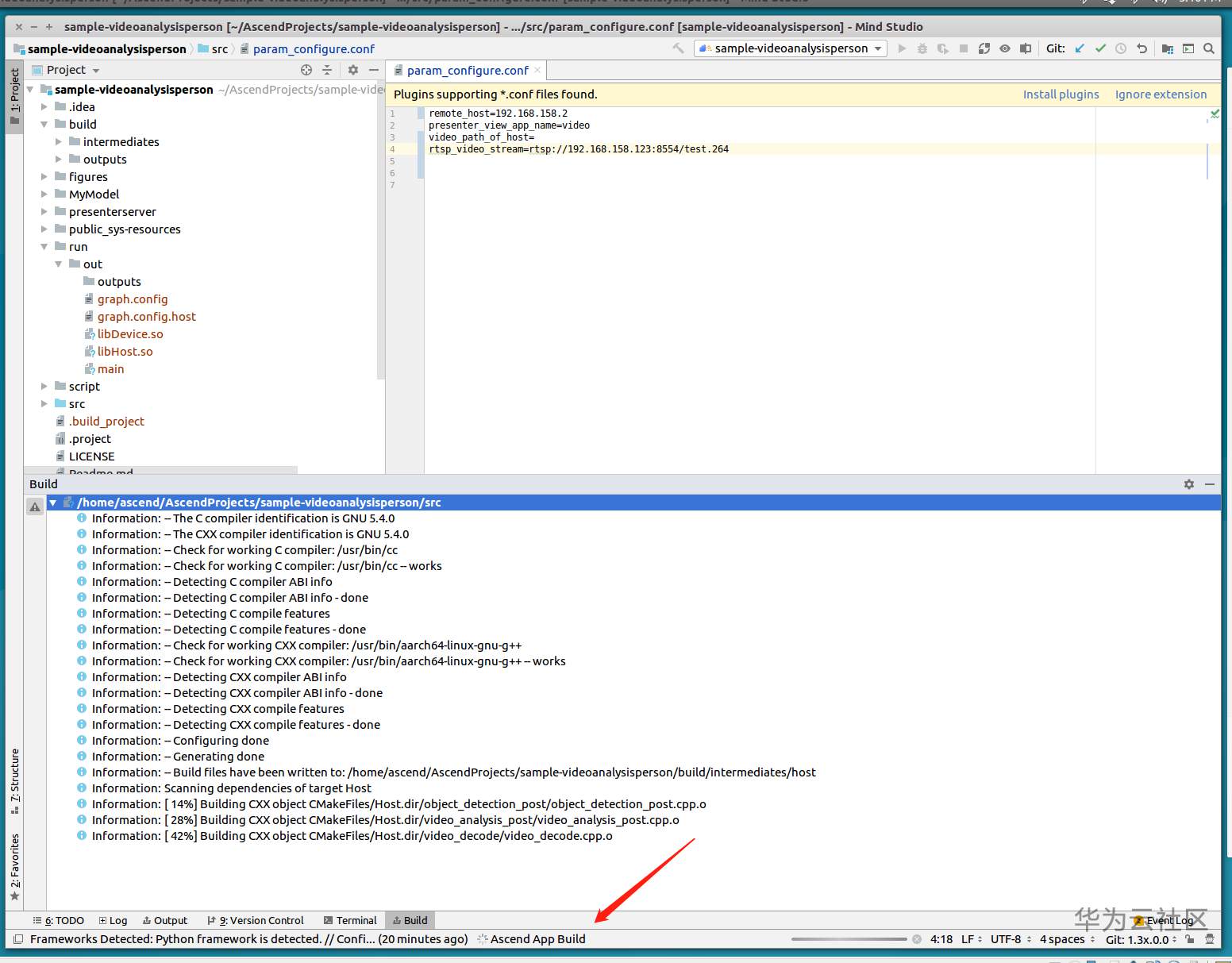Click the Git branch 1.3x.0.0 widget
Viewport: 1232px width, 963px height.
[1141, 939]
